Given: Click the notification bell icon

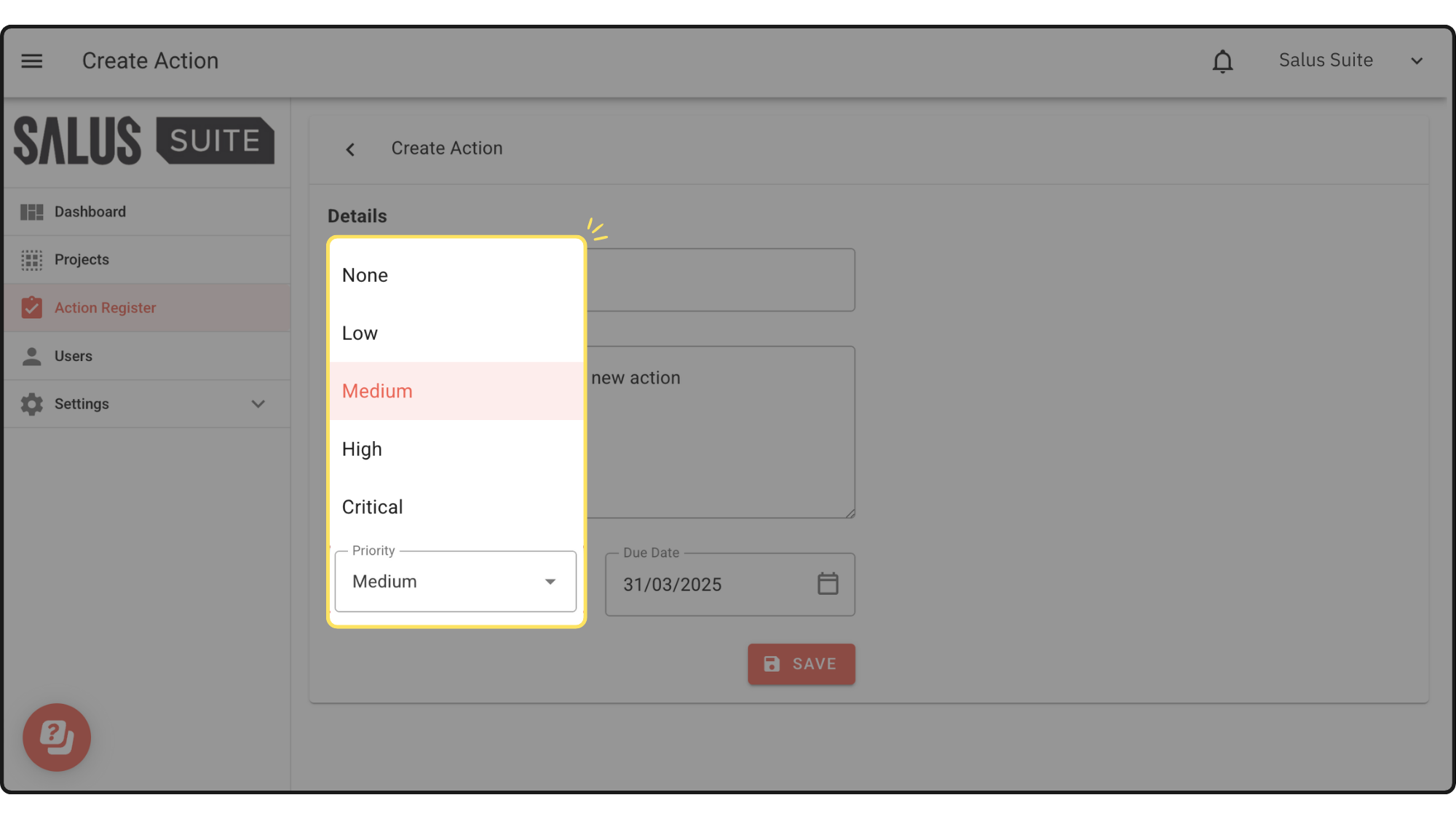Looking at the screenshot, I should 1222,62.
